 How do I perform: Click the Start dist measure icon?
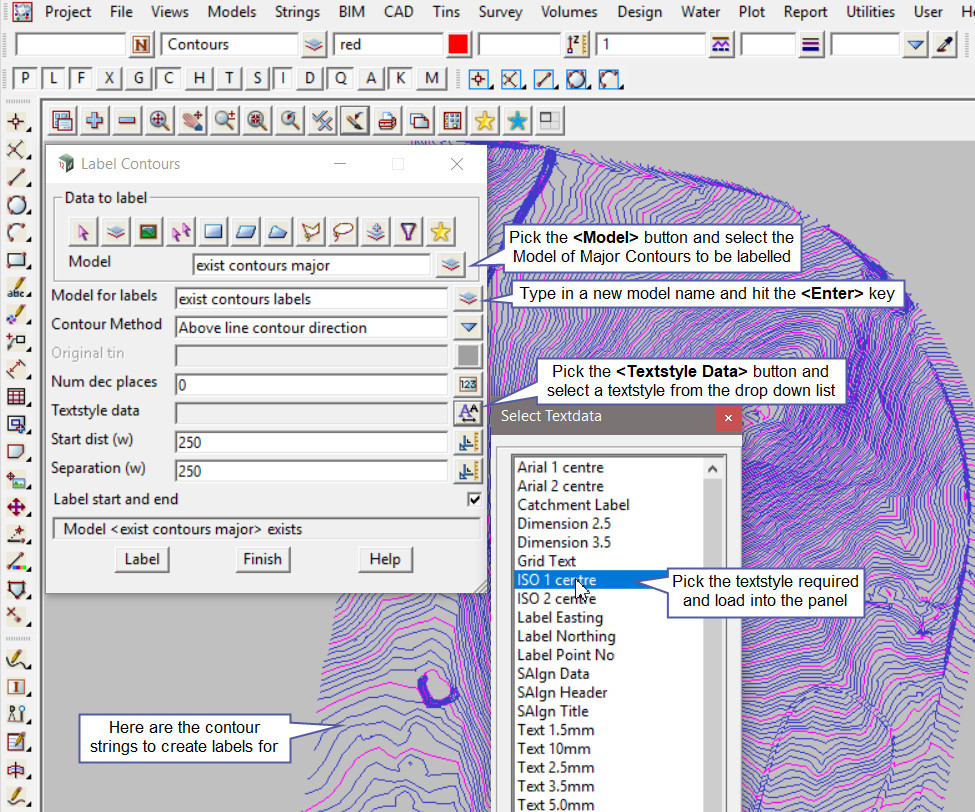pos(468,441)
